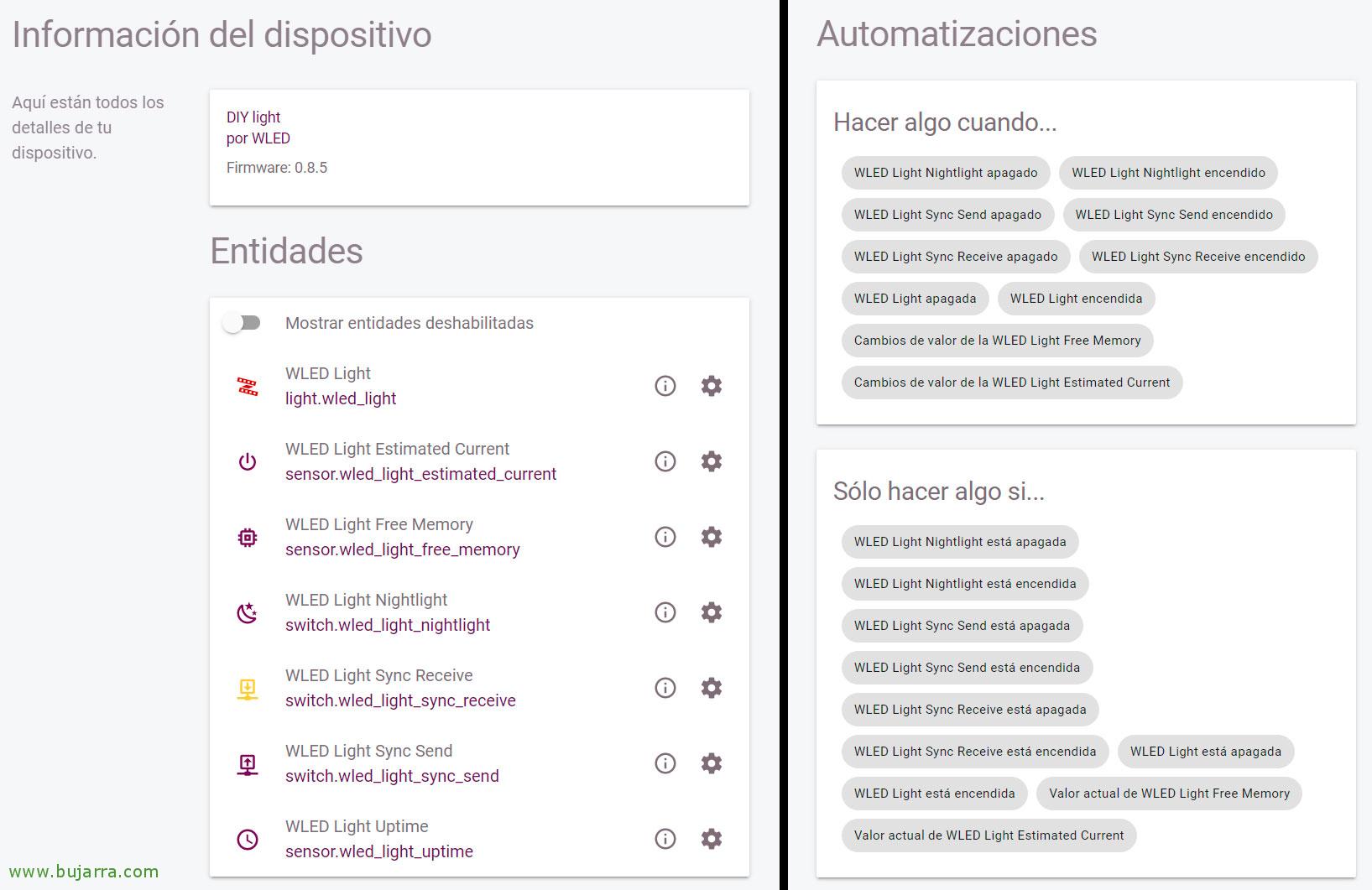Open settings gear for Sync Receive switch

coord(712,688)
